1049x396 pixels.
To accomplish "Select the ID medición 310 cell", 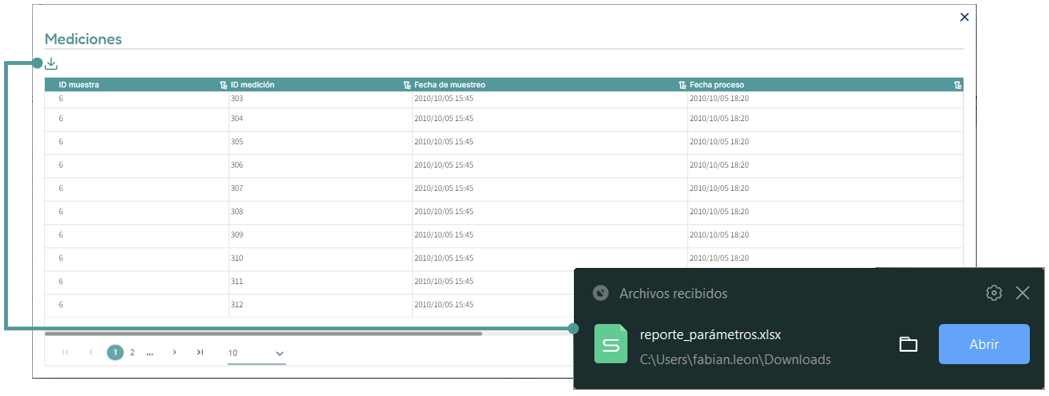I will (x=320, y=258).
